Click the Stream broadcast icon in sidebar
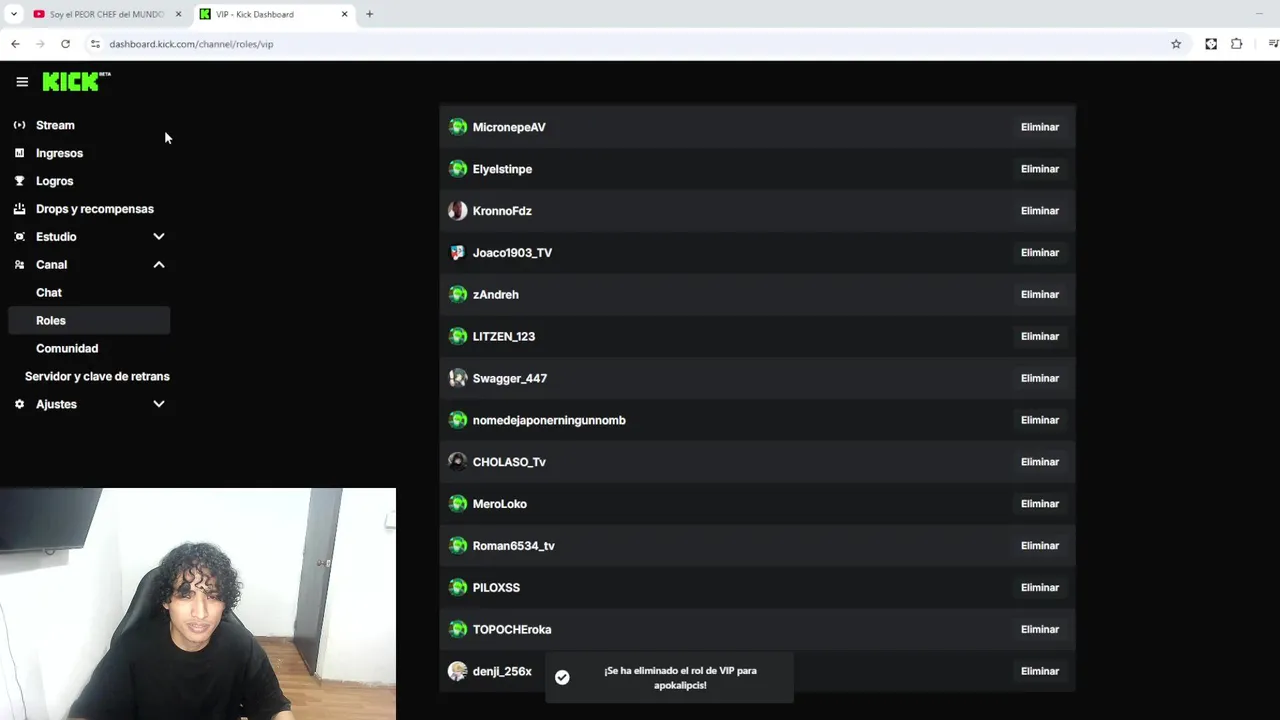Screen dimensions: 1280x720 click(x=19, y=125)
